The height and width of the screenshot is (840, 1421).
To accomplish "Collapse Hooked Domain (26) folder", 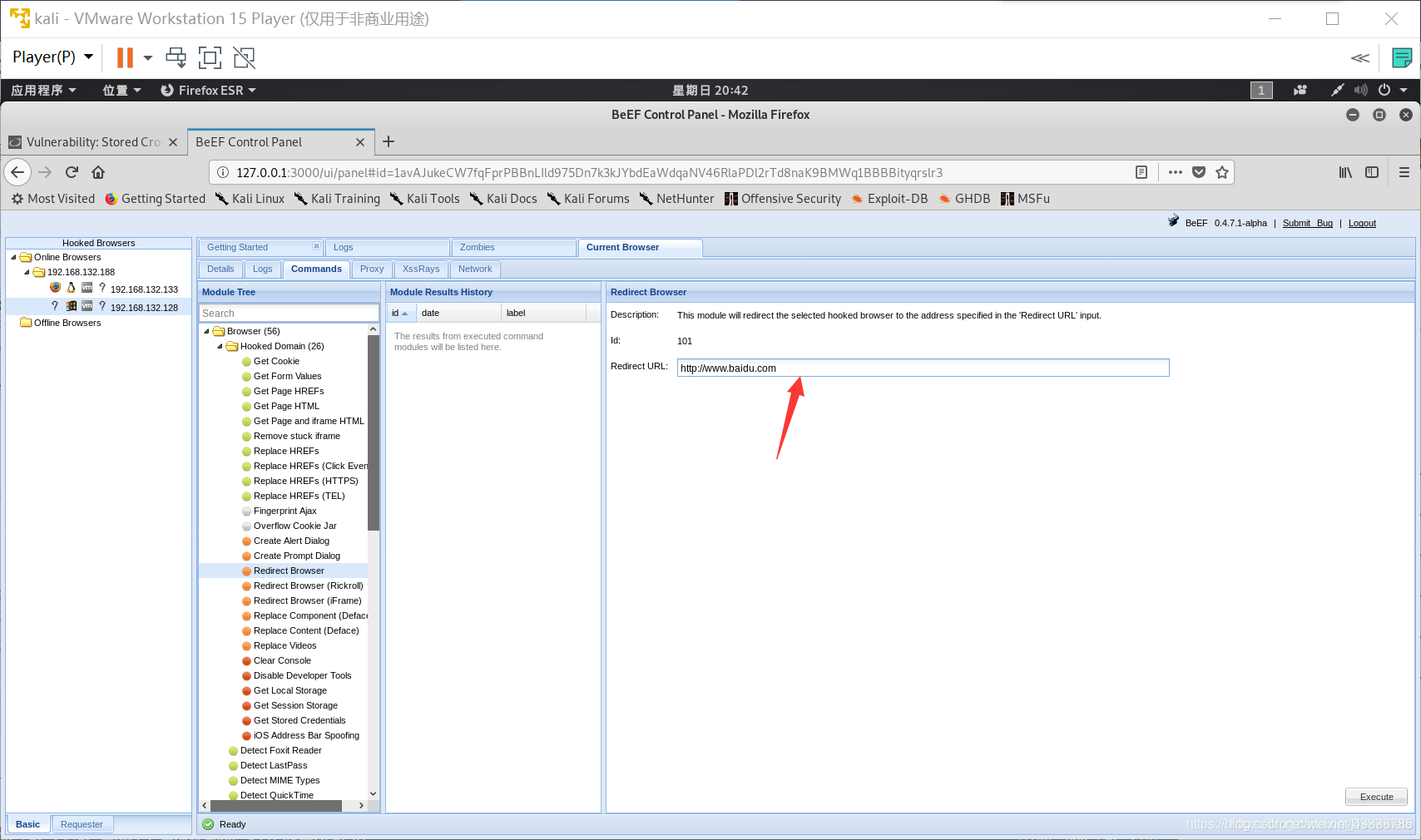I will click(x=220, y=346).
